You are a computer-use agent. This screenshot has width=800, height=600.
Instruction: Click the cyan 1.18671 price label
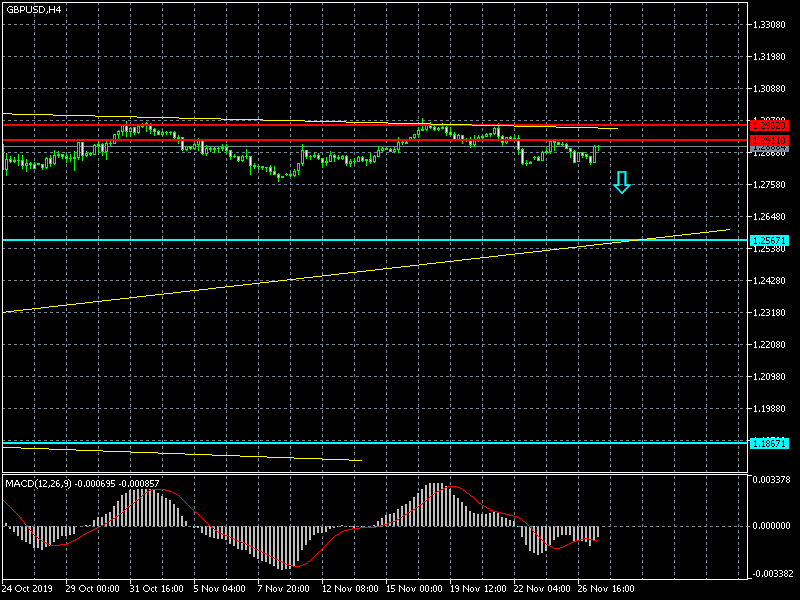[x=769, y=443]
